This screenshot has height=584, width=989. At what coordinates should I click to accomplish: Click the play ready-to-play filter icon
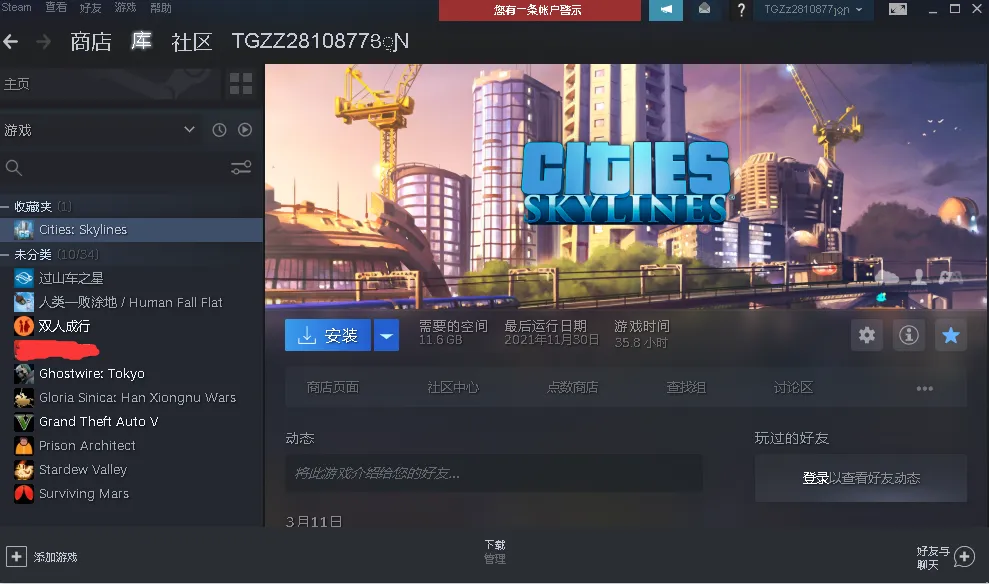point(245,130)
